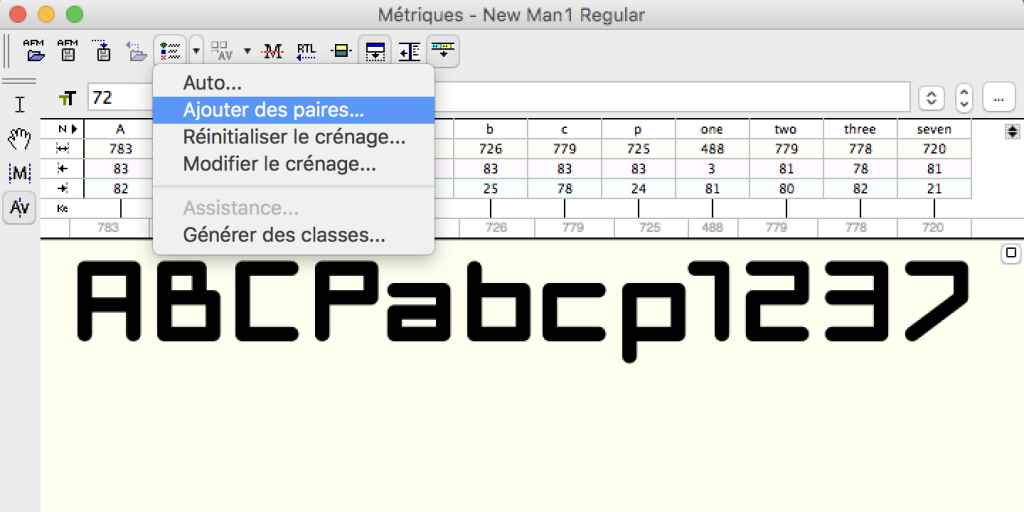Image resolution: width=1024 pixels, height=512 pixels.
Task: Click the Open AFM file icon
Action: 36,50
